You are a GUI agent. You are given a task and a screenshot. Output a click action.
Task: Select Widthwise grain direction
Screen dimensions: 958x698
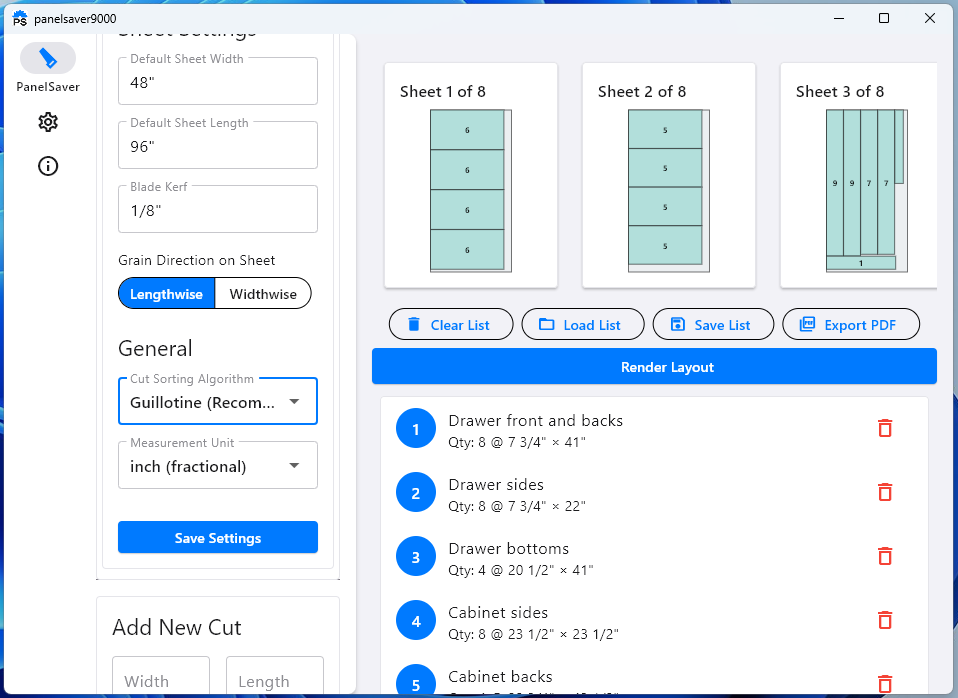point(263,294)
